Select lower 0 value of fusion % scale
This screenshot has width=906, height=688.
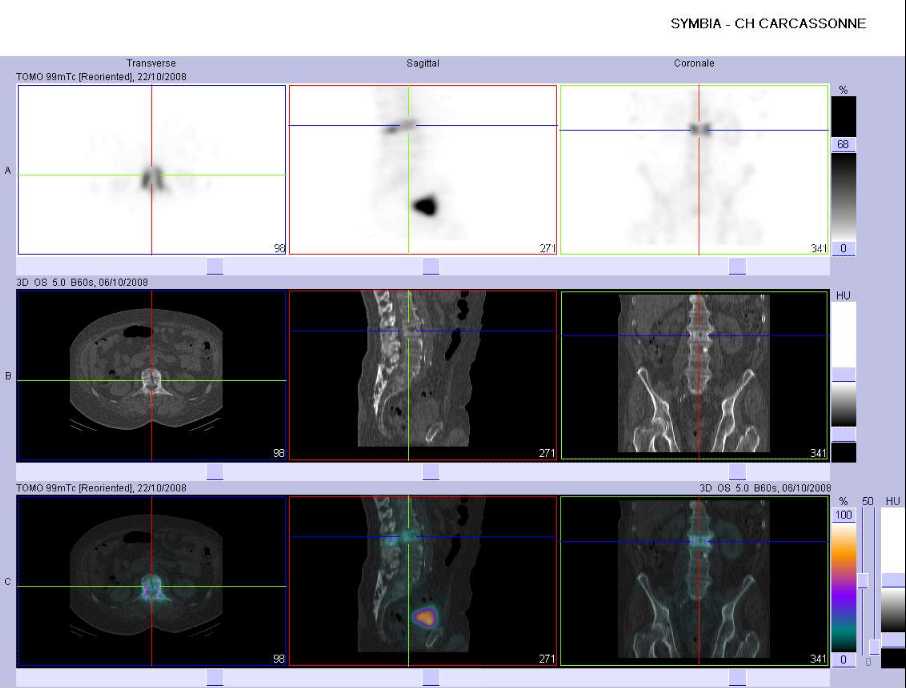[x=844, y=660]
